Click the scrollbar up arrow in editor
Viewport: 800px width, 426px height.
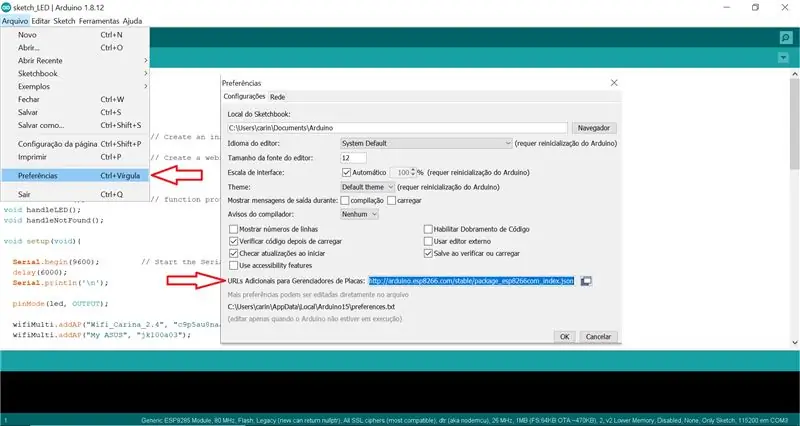(x=794, y=74)
